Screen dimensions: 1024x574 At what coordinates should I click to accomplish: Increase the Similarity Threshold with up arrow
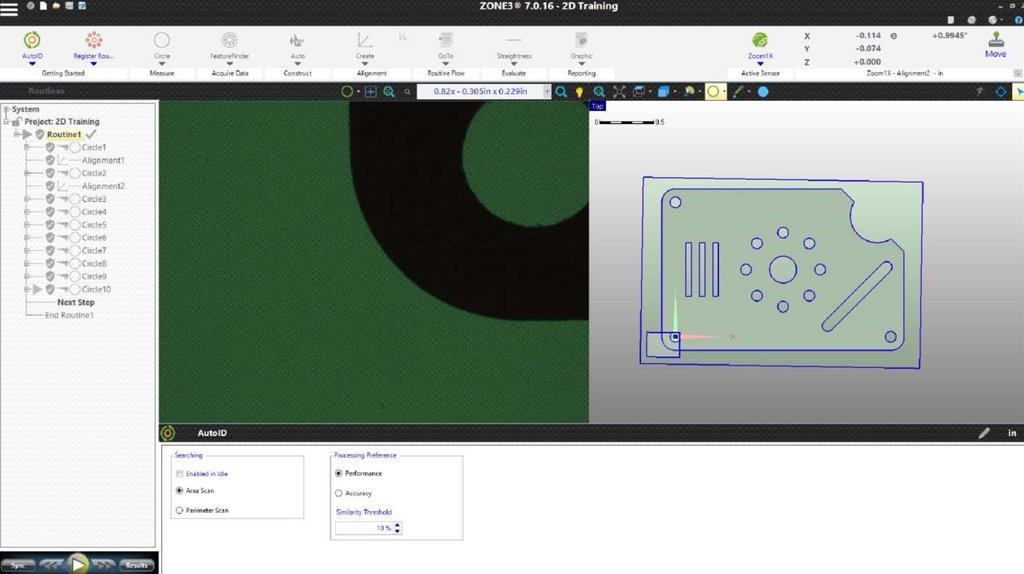coord(398,525)
